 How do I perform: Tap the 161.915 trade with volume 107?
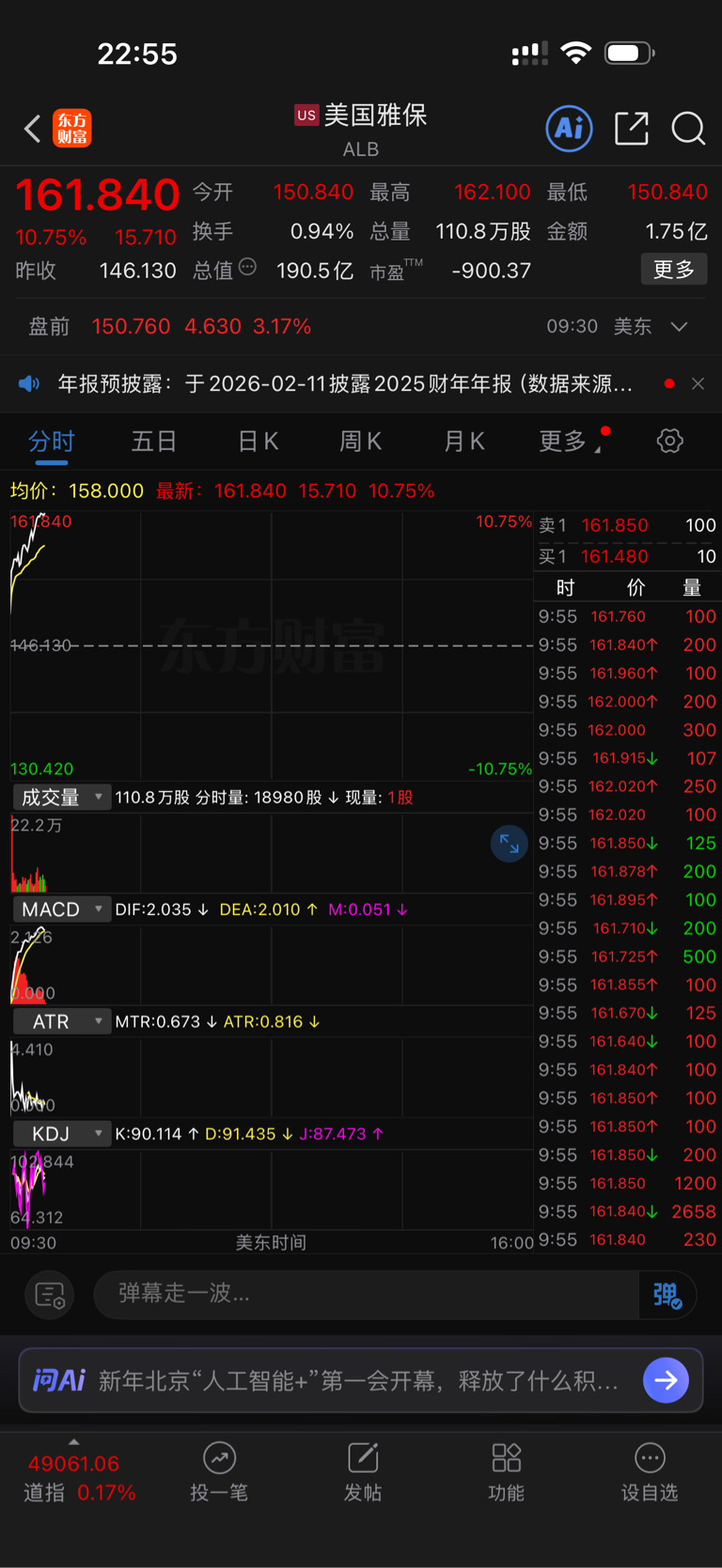pos(627,758)
